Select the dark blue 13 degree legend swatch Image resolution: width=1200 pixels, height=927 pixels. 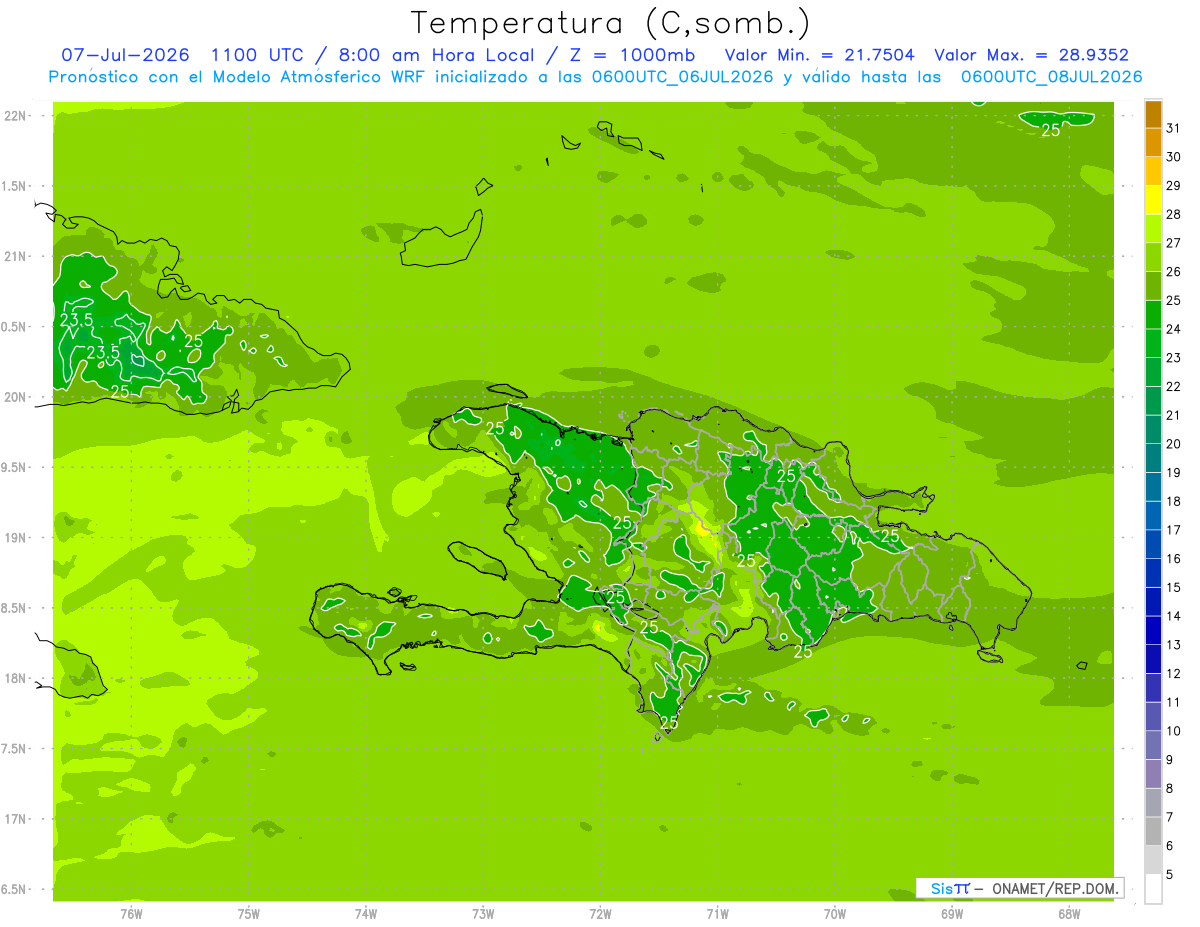coord(1153,630)
